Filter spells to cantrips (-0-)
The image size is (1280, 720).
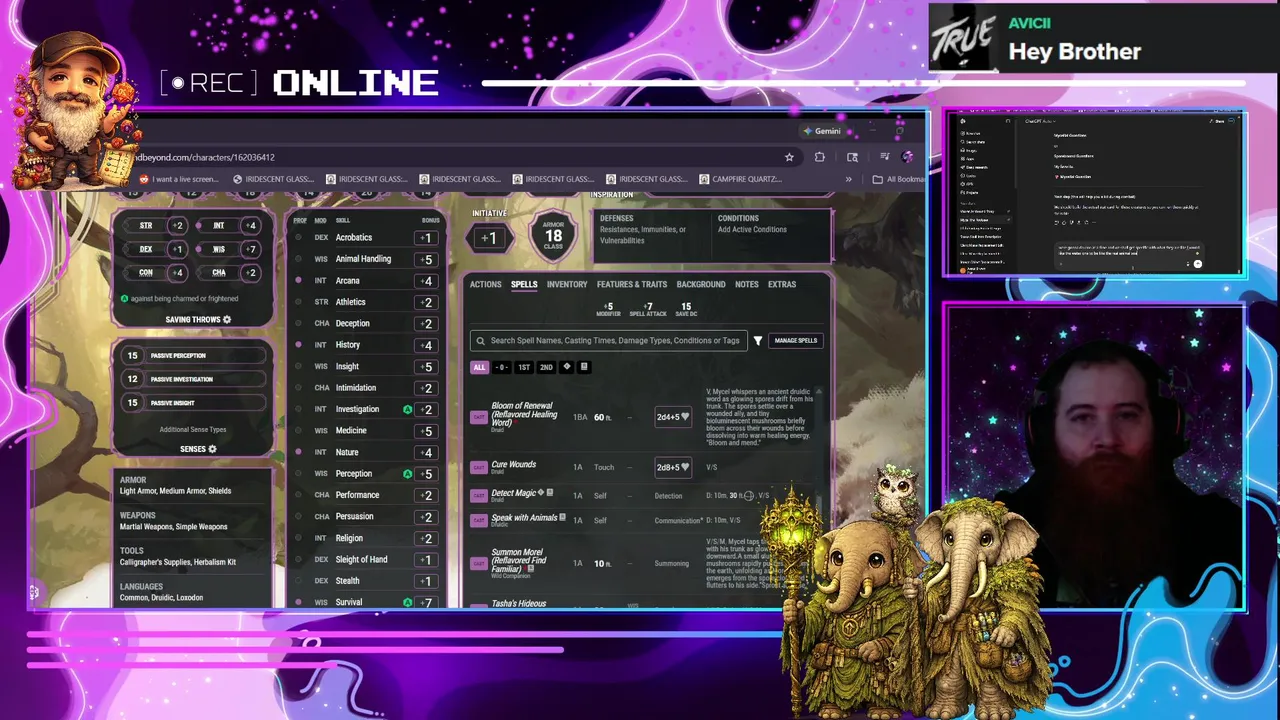pos(502,367)
